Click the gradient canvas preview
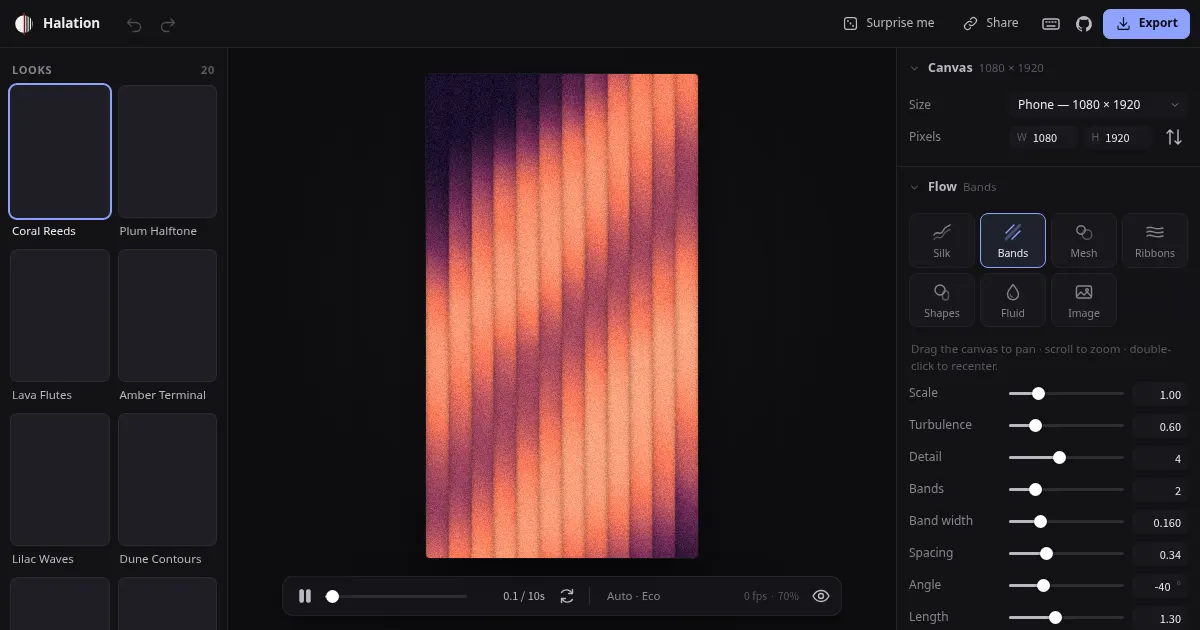 (562, 316)
